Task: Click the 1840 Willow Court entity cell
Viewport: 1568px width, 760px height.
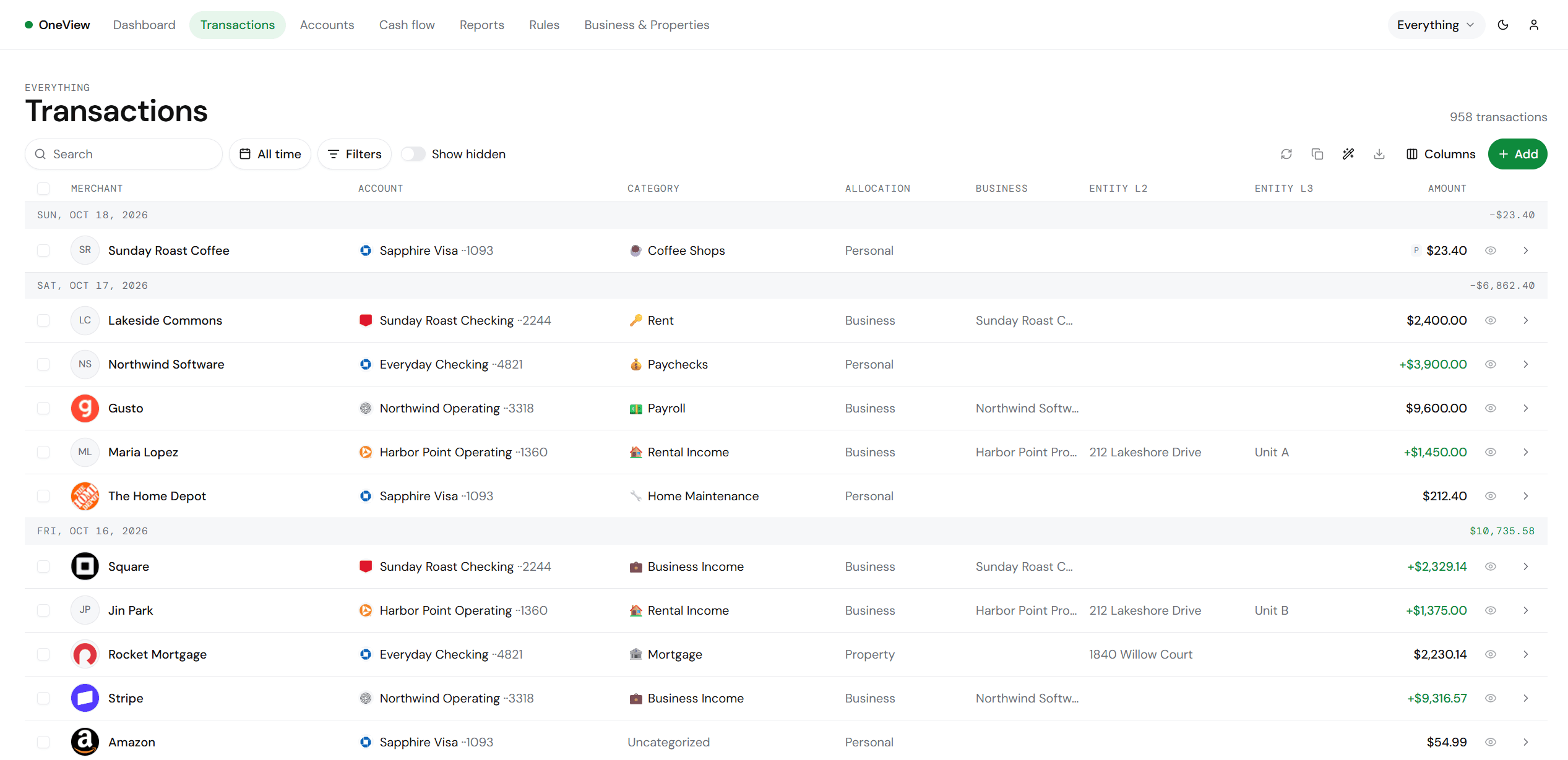Action: [1140, 654]
